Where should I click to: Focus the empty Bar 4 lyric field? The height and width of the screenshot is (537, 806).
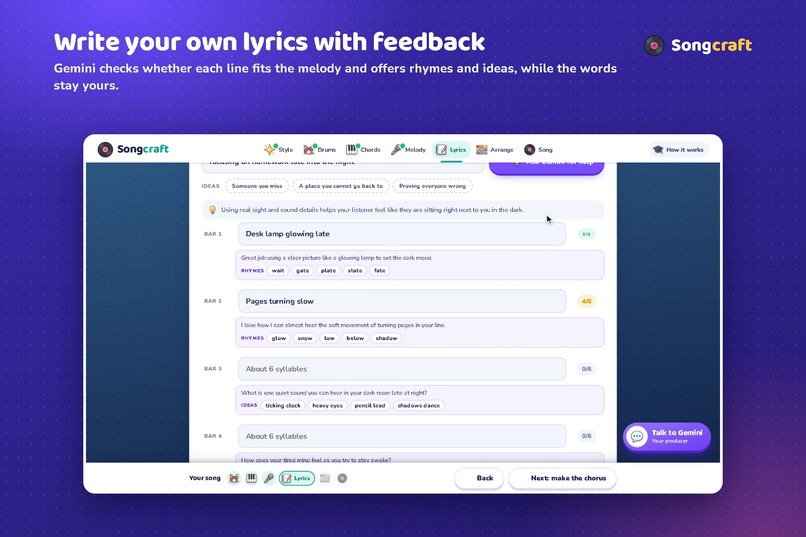pos(401,436)
